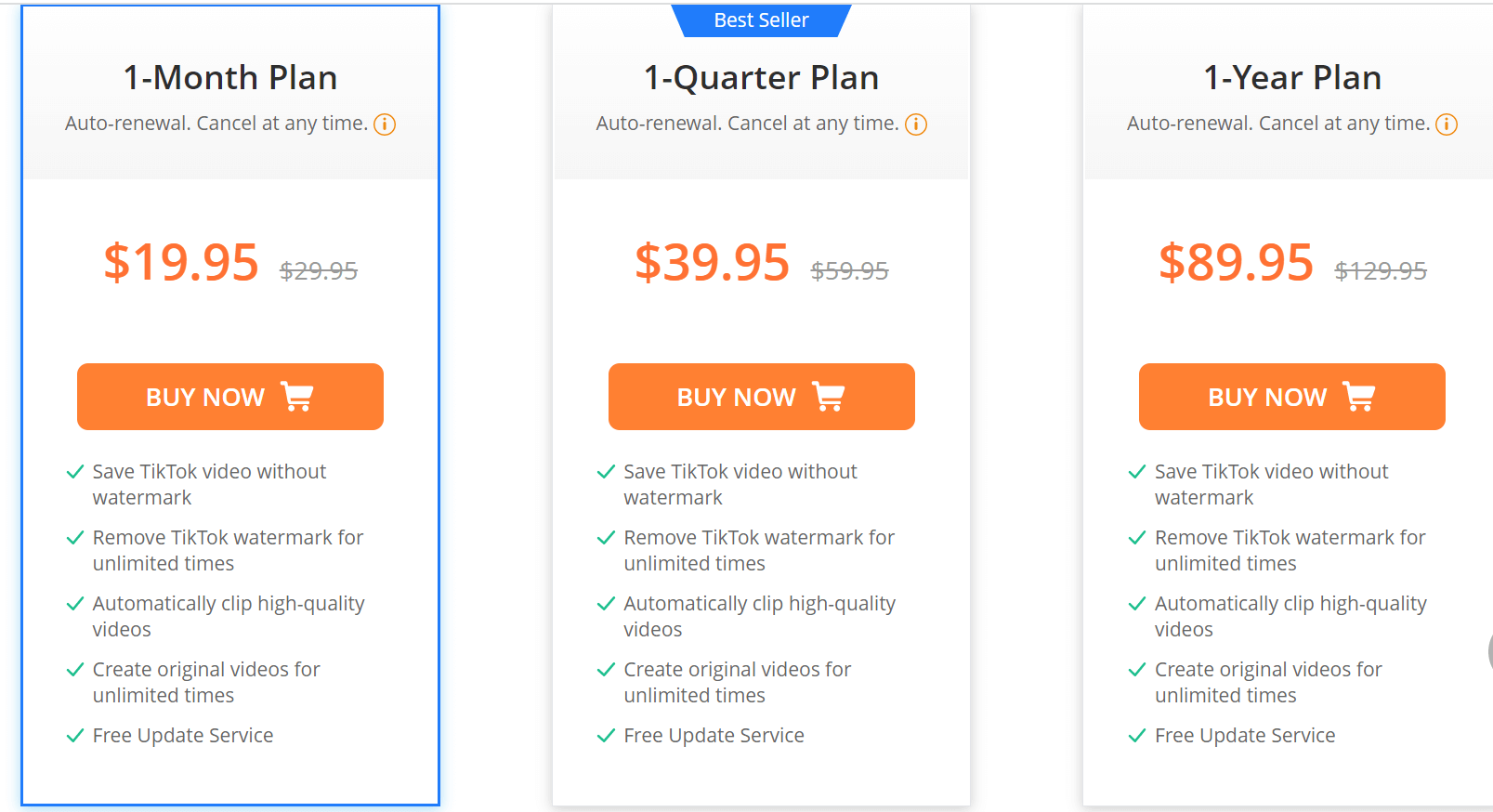Click the crossed-out $59.95 price
The width and height of the screenshot is (1493, 812).
850,271
